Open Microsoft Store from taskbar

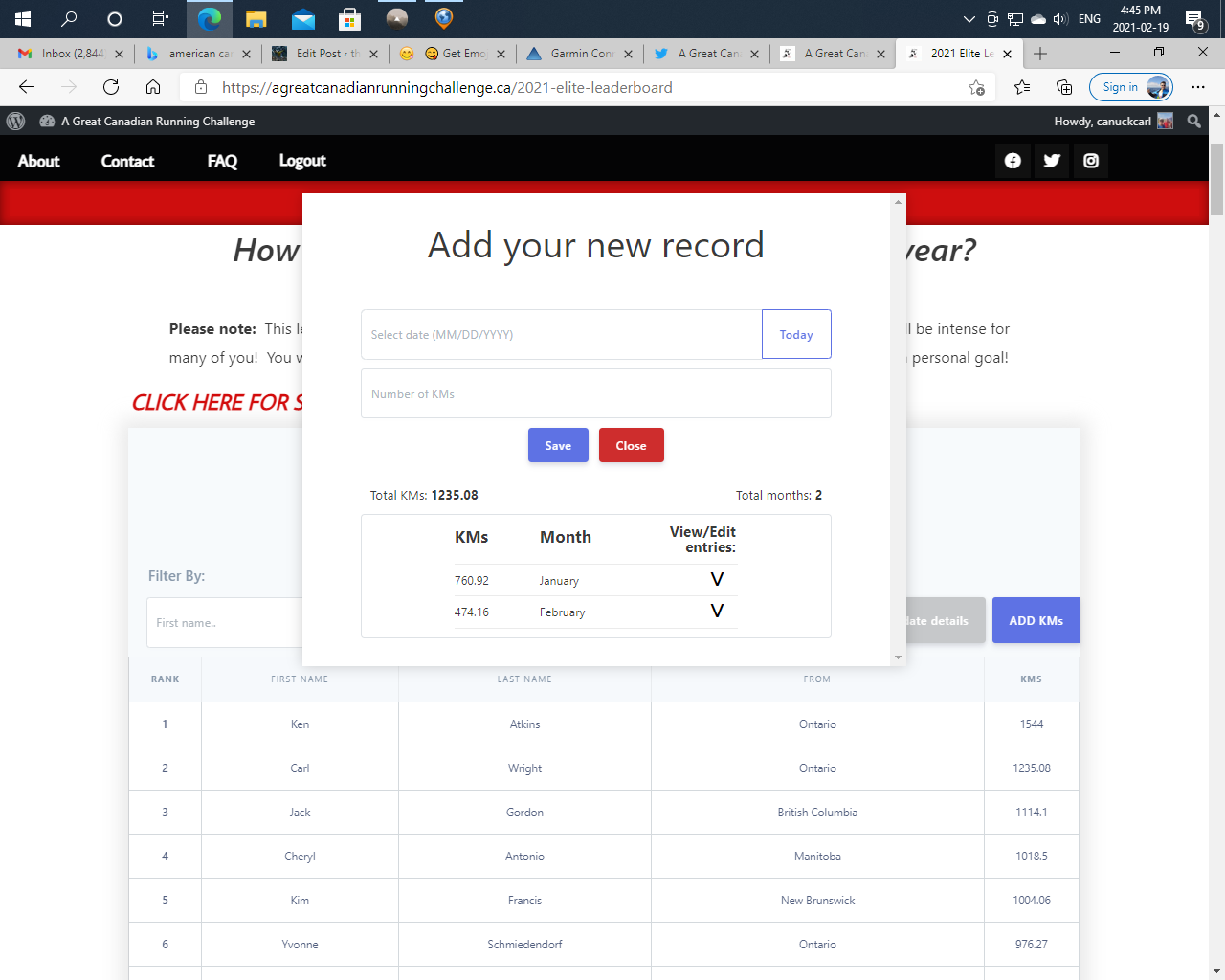point(350,18)
